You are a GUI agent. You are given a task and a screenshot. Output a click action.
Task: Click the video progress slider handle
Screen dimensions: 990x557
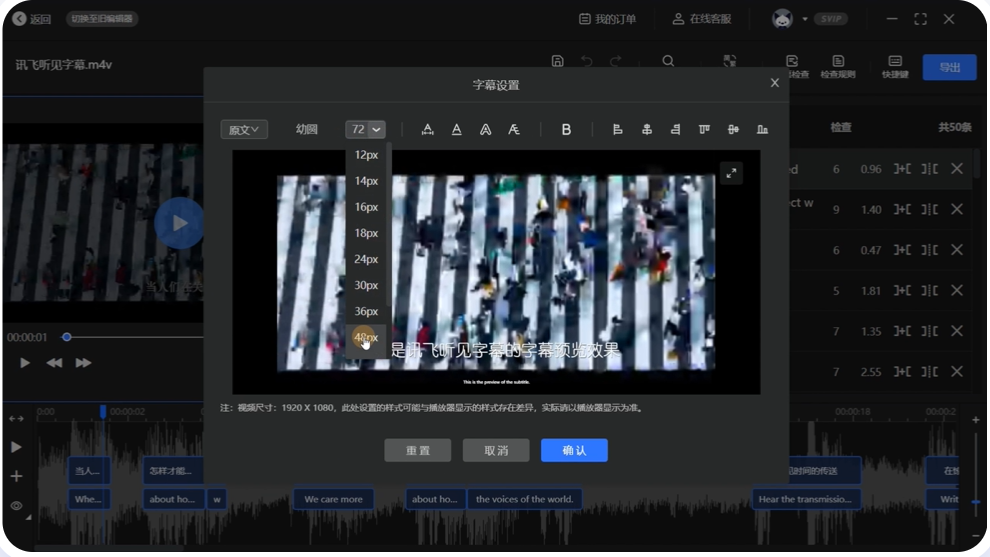pos(67,337)
